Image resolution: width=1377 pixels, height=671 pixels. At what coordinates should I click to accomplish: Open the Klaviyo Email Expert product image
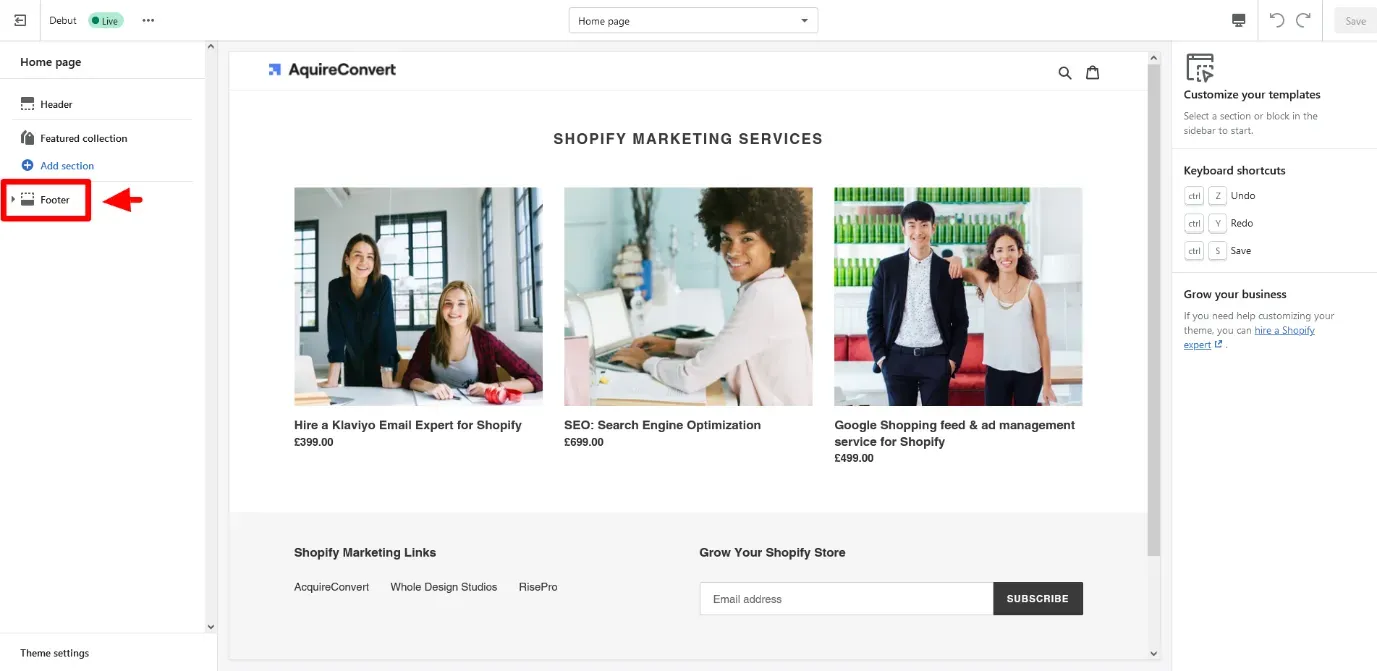pyautogui.click(x=418, y=296)
